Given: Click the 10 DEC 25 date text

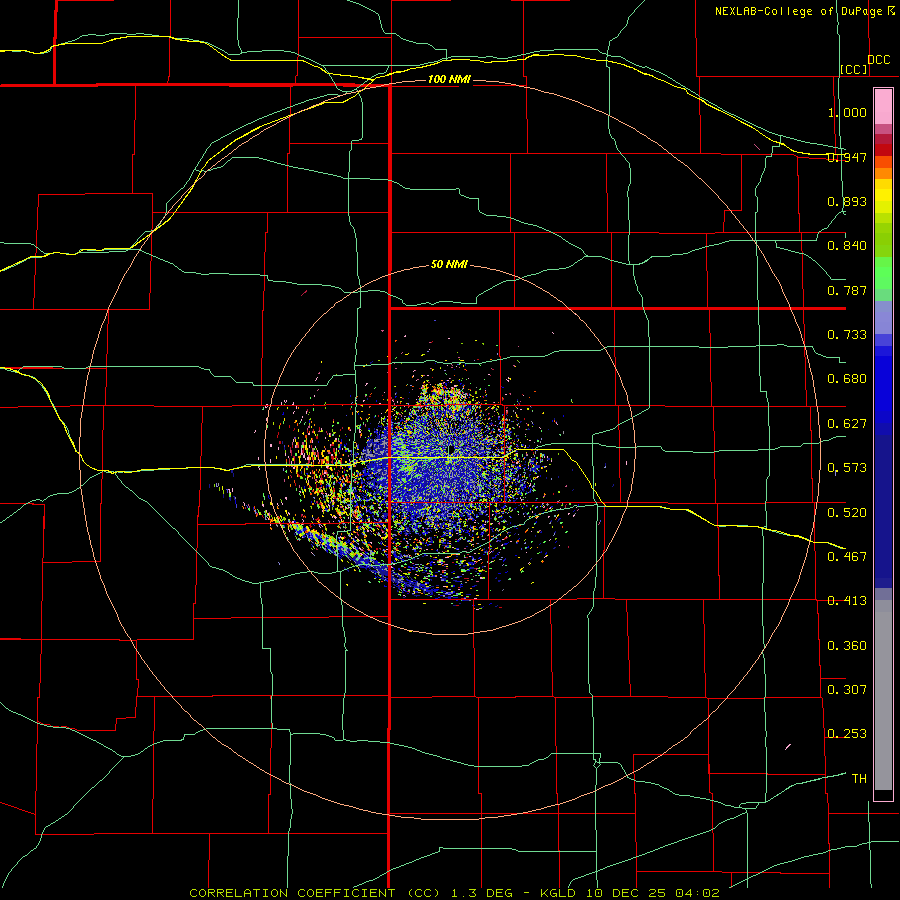Looking at the screenshot, I should (626, 893).
